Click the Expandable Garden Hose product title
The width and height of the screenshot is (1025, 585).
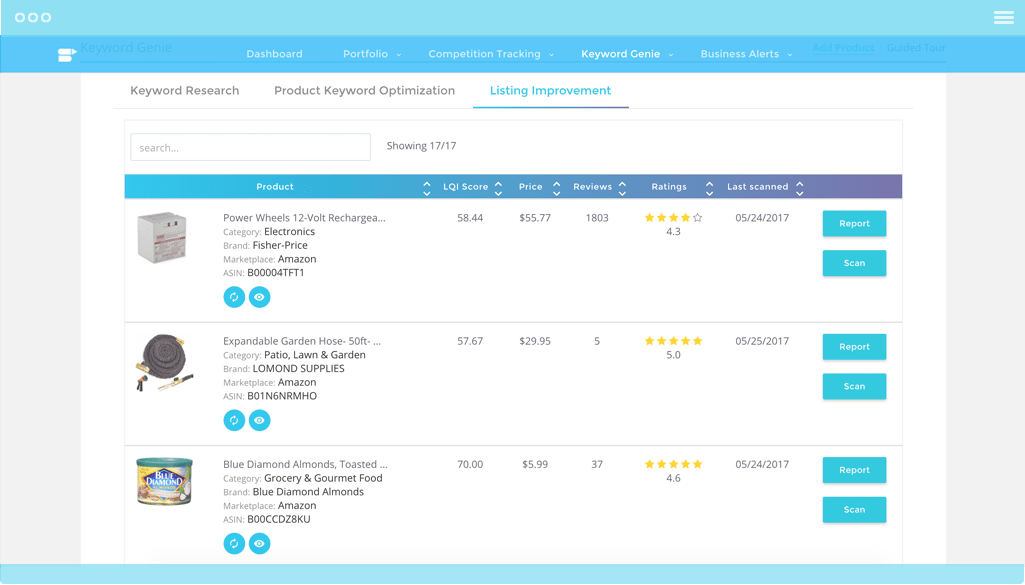pos(301,341)
